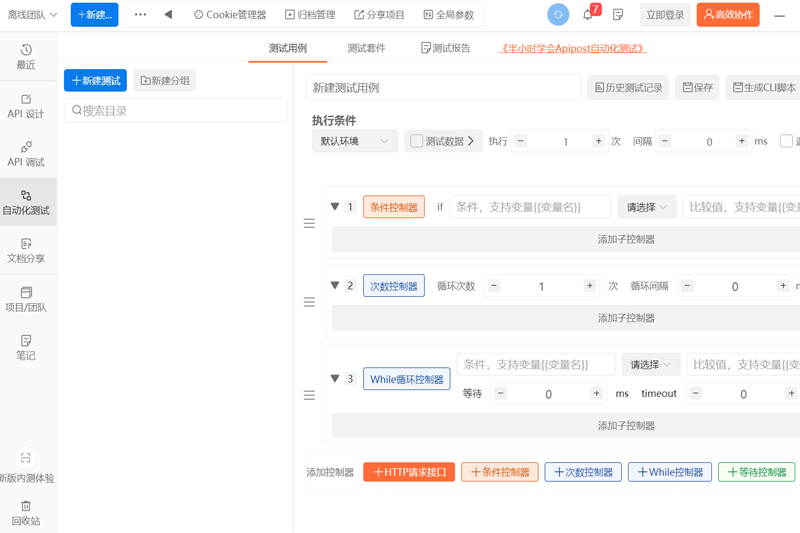
Task: Open the 半小时学会Apipost自动化测试 link
Action: (x=573, y=48)
